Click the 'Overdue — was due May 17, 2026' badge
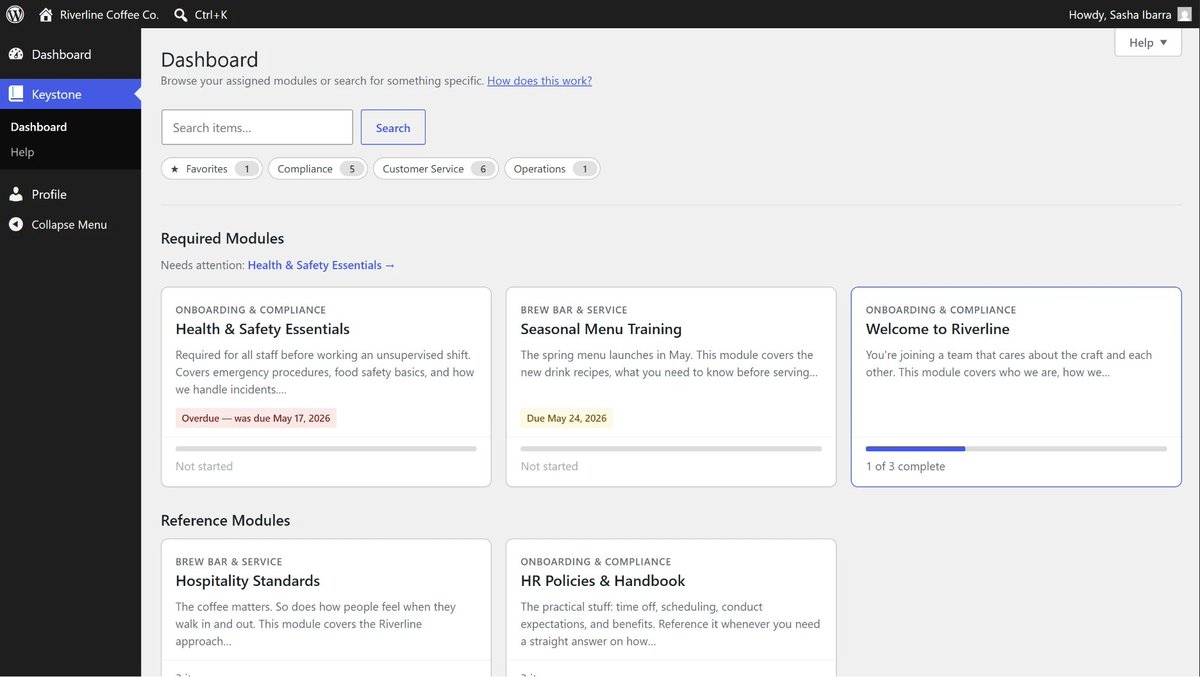Viewport: 1200px width, 677px height. (256, 418)
